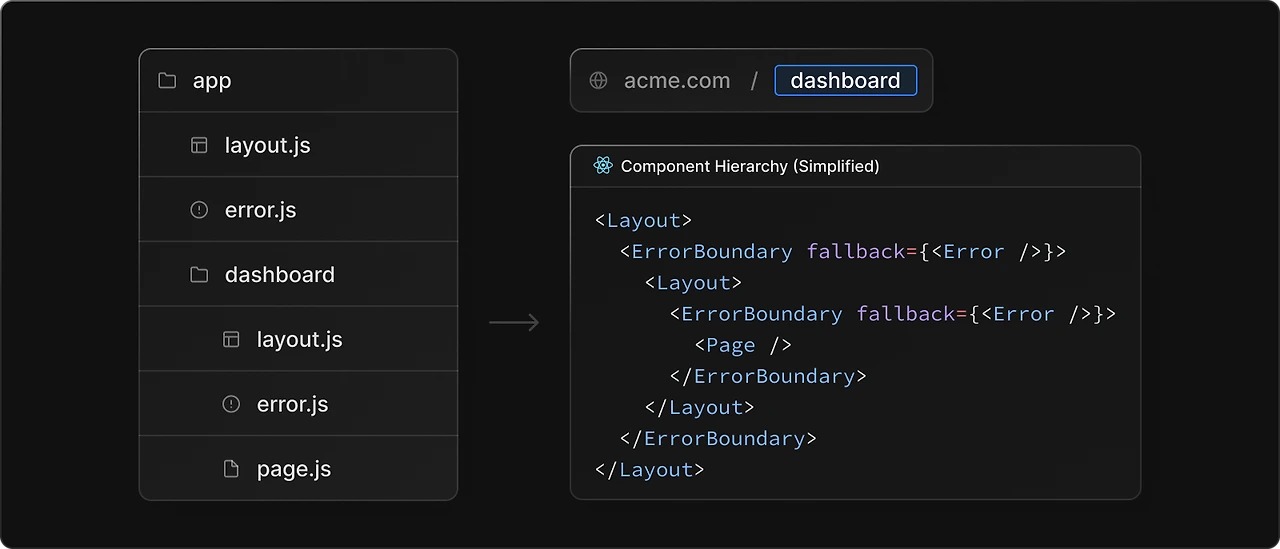Click the highlighted dashboard URL segment
Image resolution: width=1280 pixels, height=549 pixels.
tap(845, 81)
